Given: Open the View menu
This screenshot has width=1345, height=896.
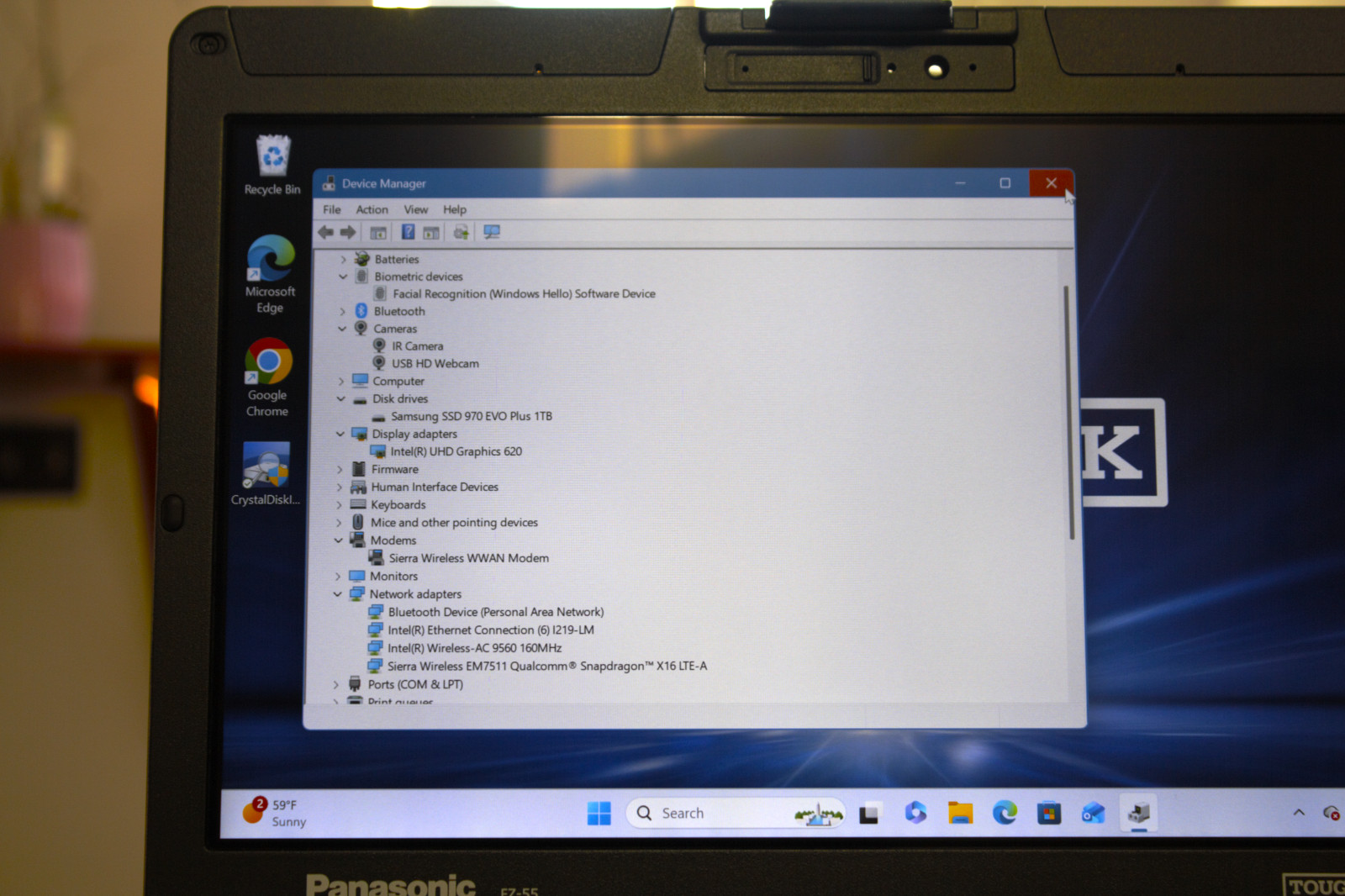Looking at the screenshot, I should 416,210.
